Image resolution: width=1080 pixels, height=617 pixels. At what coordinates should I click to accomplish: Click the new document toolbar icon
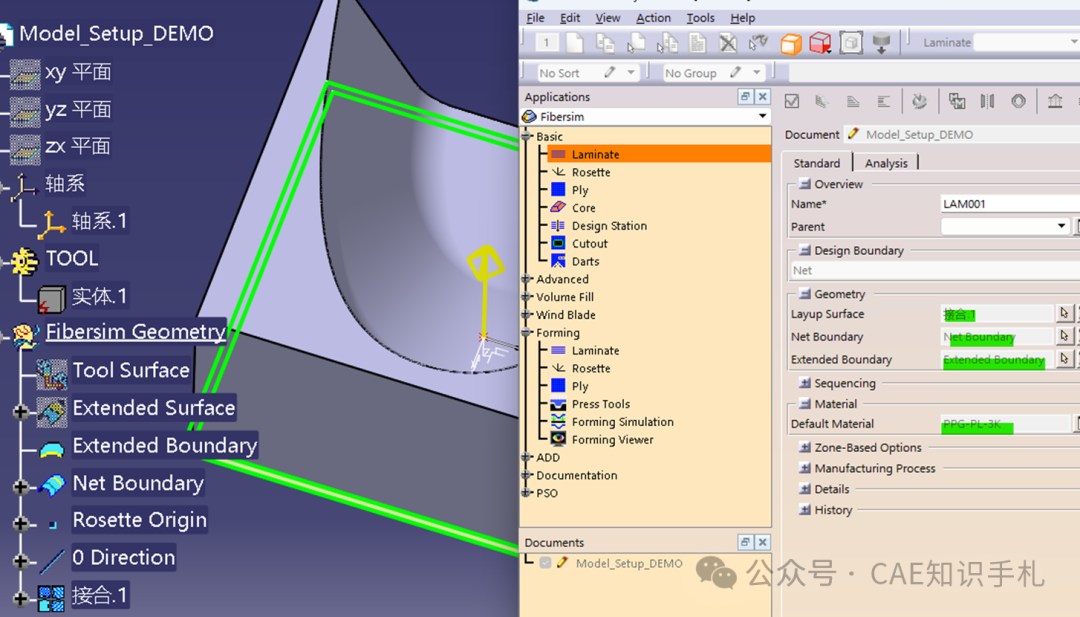click(574, 43)
